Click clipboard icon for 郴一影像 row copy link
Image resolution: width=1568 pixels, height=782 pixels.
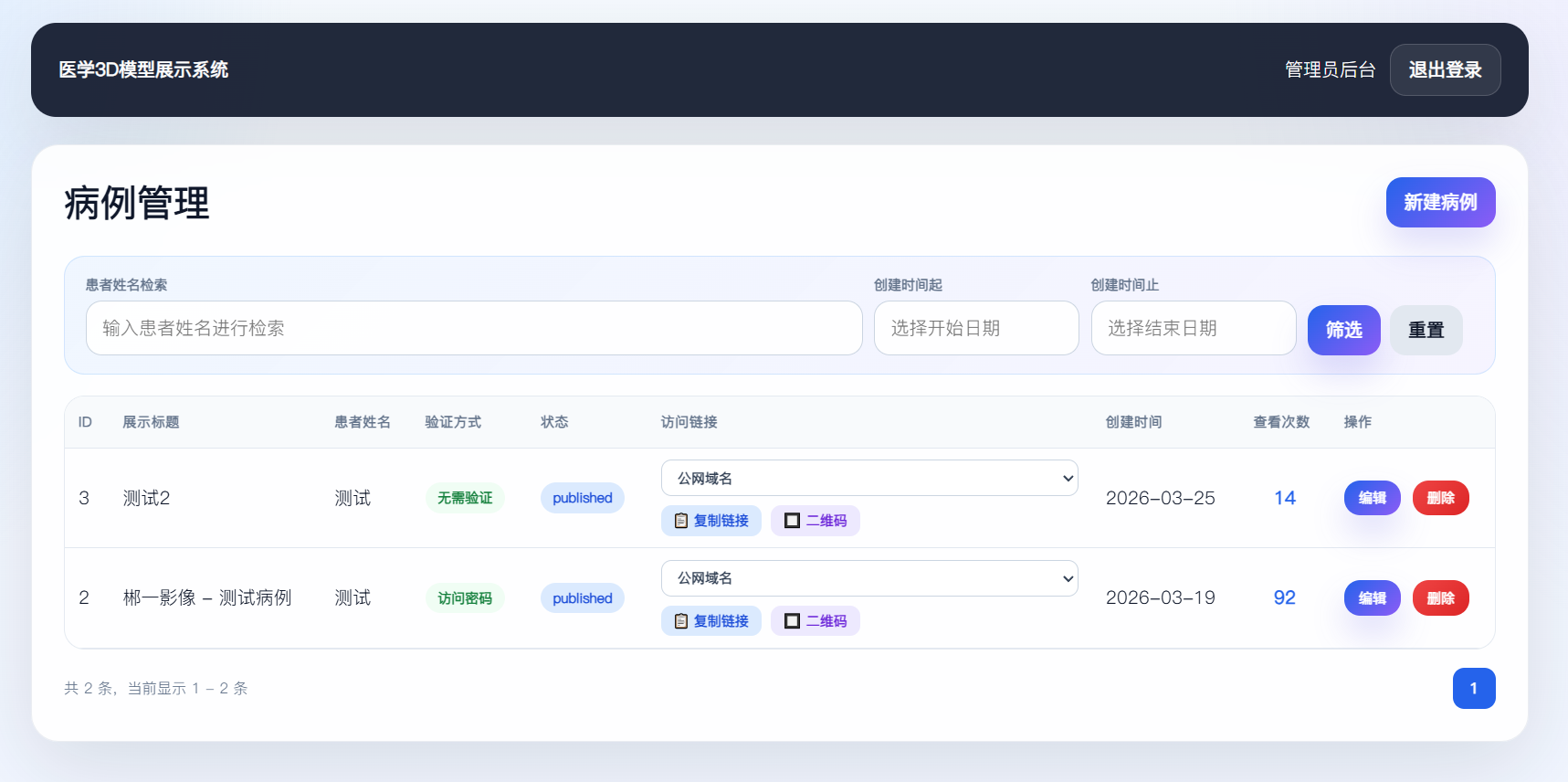681,621
